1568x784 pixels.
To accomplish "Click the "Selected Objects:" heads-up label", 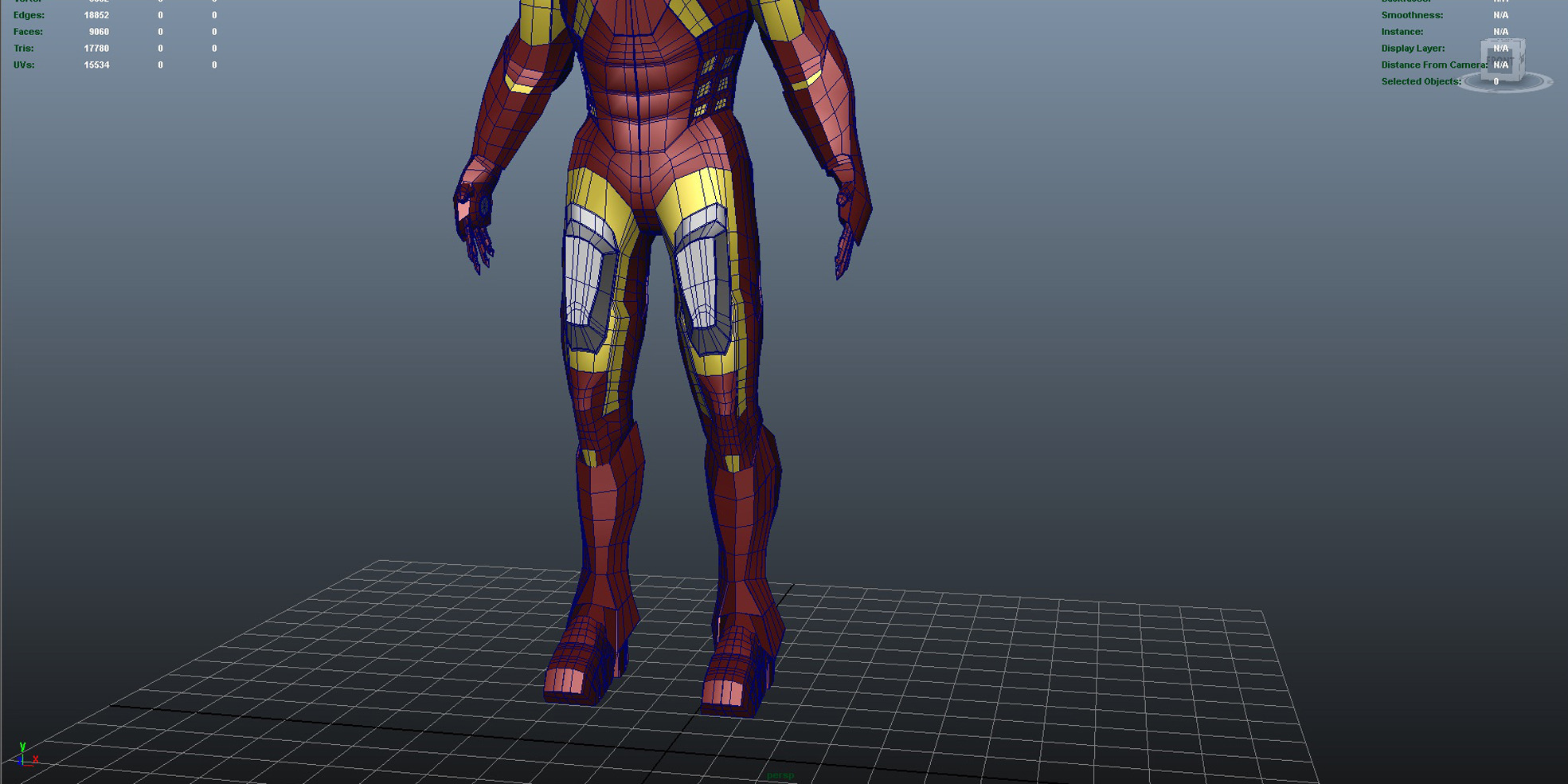I will [1421, 82].
